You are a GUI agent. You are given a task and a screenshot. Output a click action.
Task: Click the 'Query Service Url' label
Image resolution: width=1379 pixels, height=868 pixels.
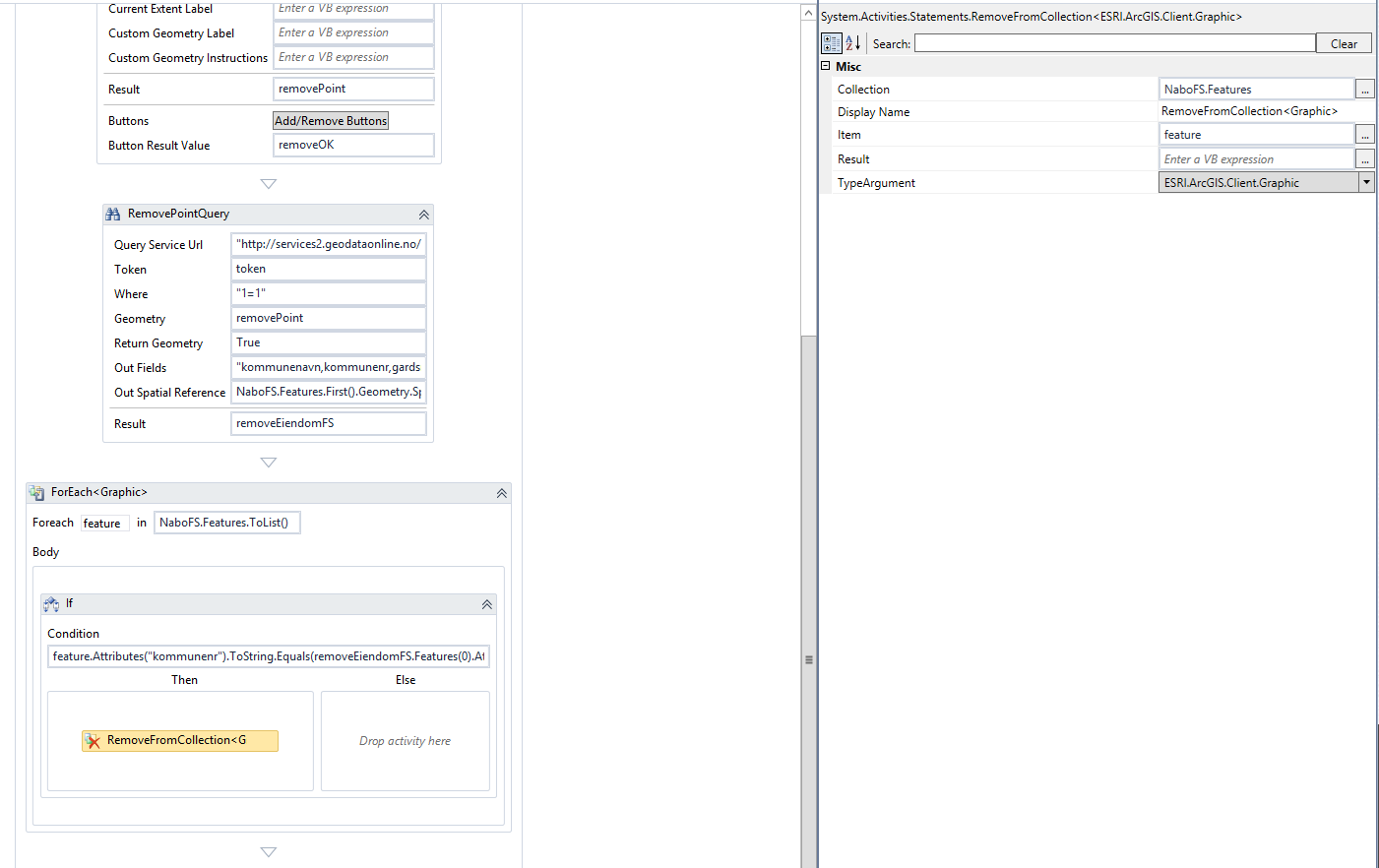point(158,245)
